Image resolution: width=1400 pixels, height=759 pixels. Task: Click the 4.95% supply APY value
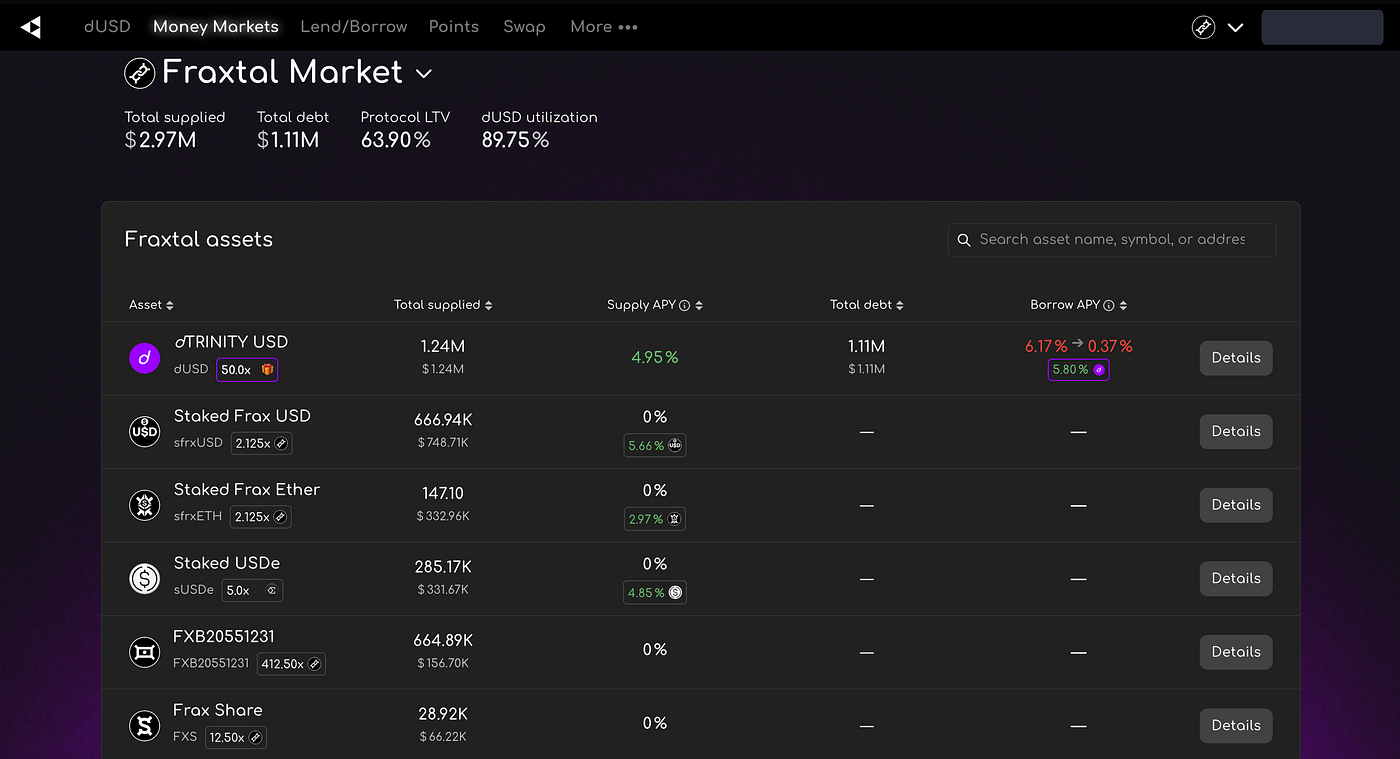[x=655, y=358]
